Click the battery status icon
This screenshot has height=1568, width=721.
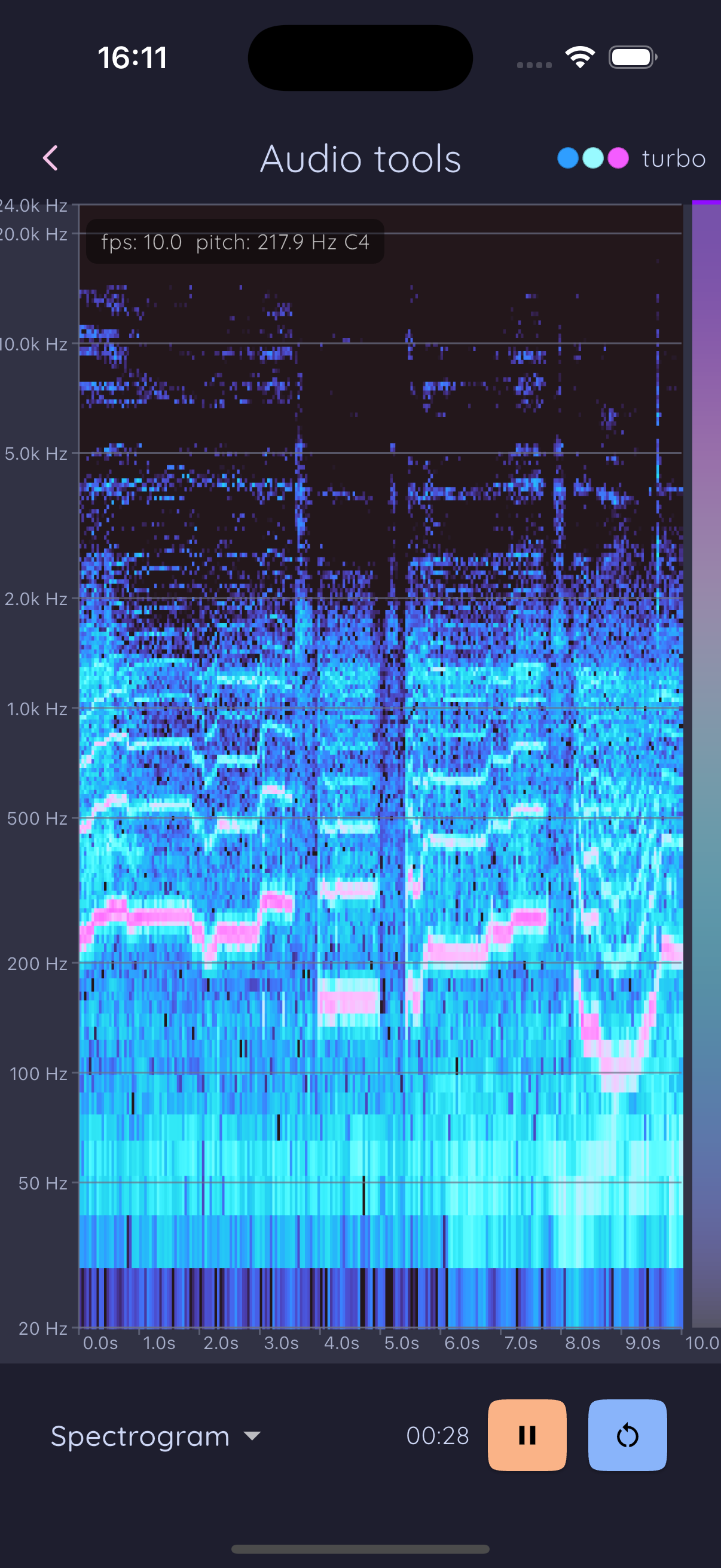tap(632, 58)
